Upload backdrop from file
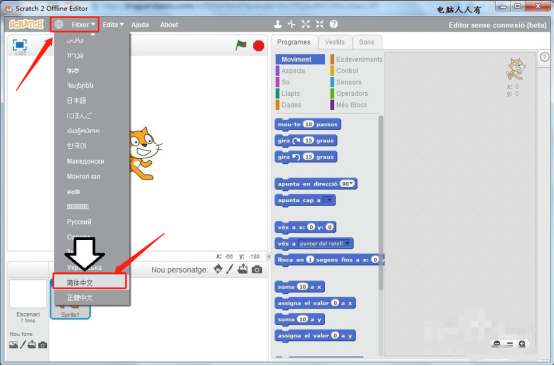This screenshot has height=366, width=554. pos(32,344)
